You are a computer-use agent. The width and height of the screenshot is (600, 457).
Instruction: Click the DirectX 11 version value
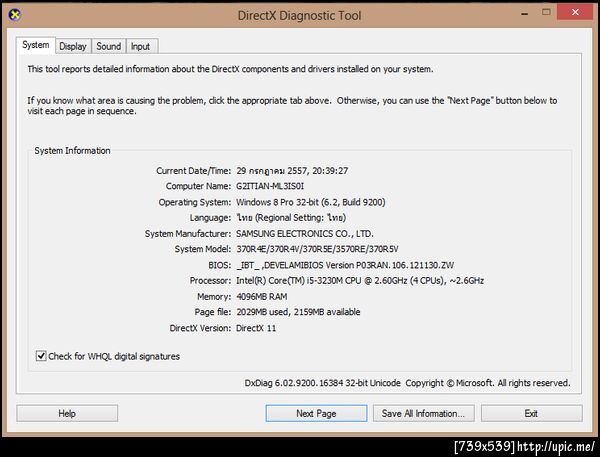(256, 328)
